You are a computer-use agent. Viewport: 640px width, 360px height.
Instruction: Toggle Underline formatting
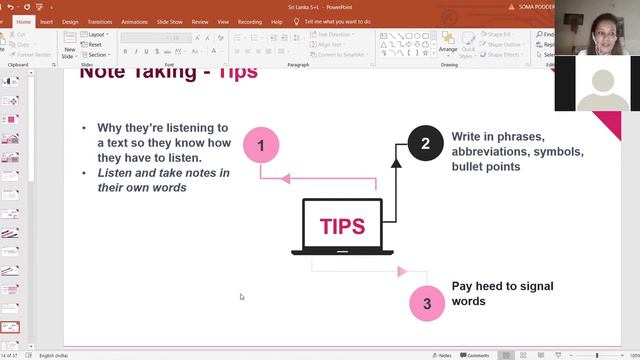146,51
